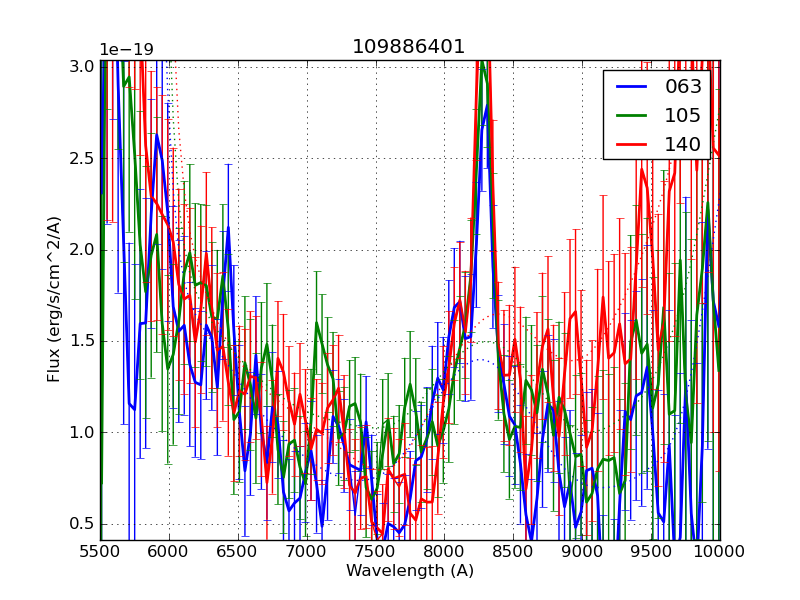This screenshot has width=800, height=600.
Task: Click the 6500 x-axis tick label
Action: (x=238, y=551)
